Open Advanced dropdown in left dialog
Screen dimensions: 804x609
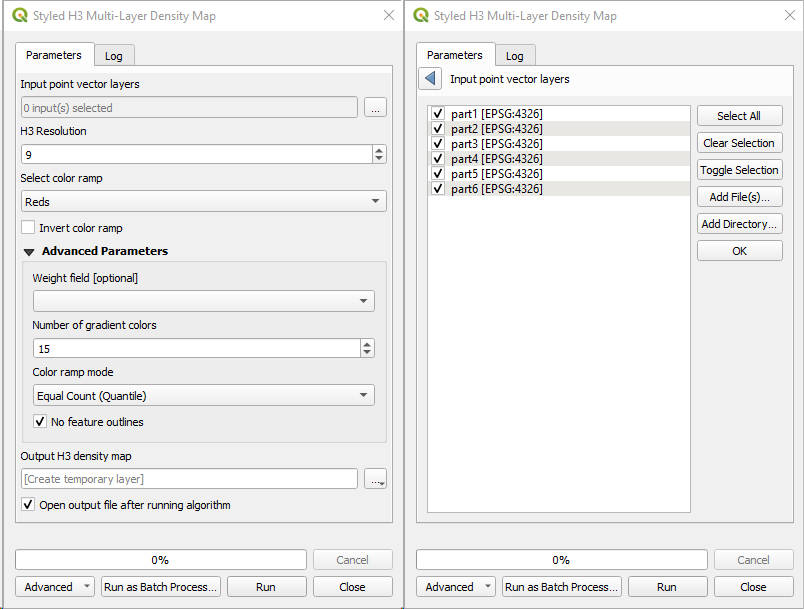(55, 586)
